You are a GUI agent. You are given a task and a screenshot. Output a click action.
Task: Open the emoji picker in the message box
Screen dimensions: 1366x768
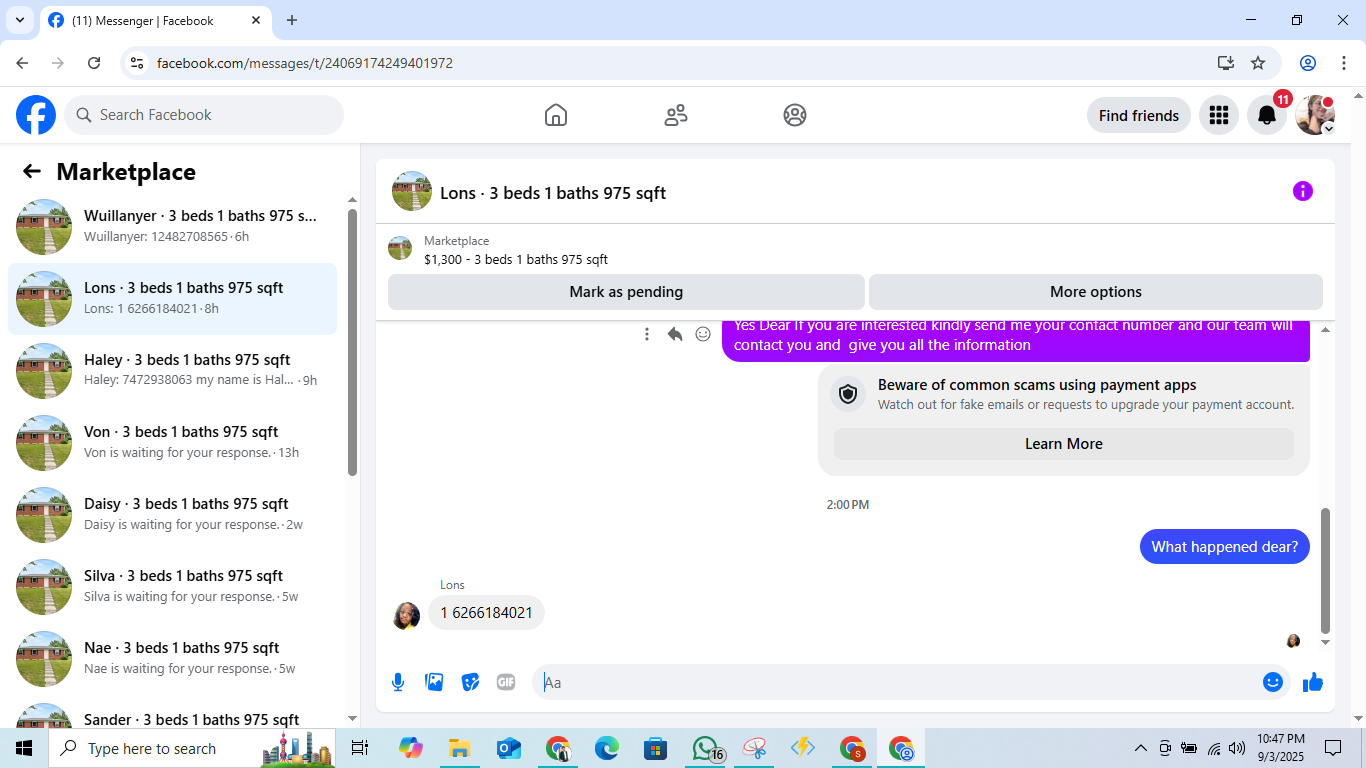[1272, 682]
